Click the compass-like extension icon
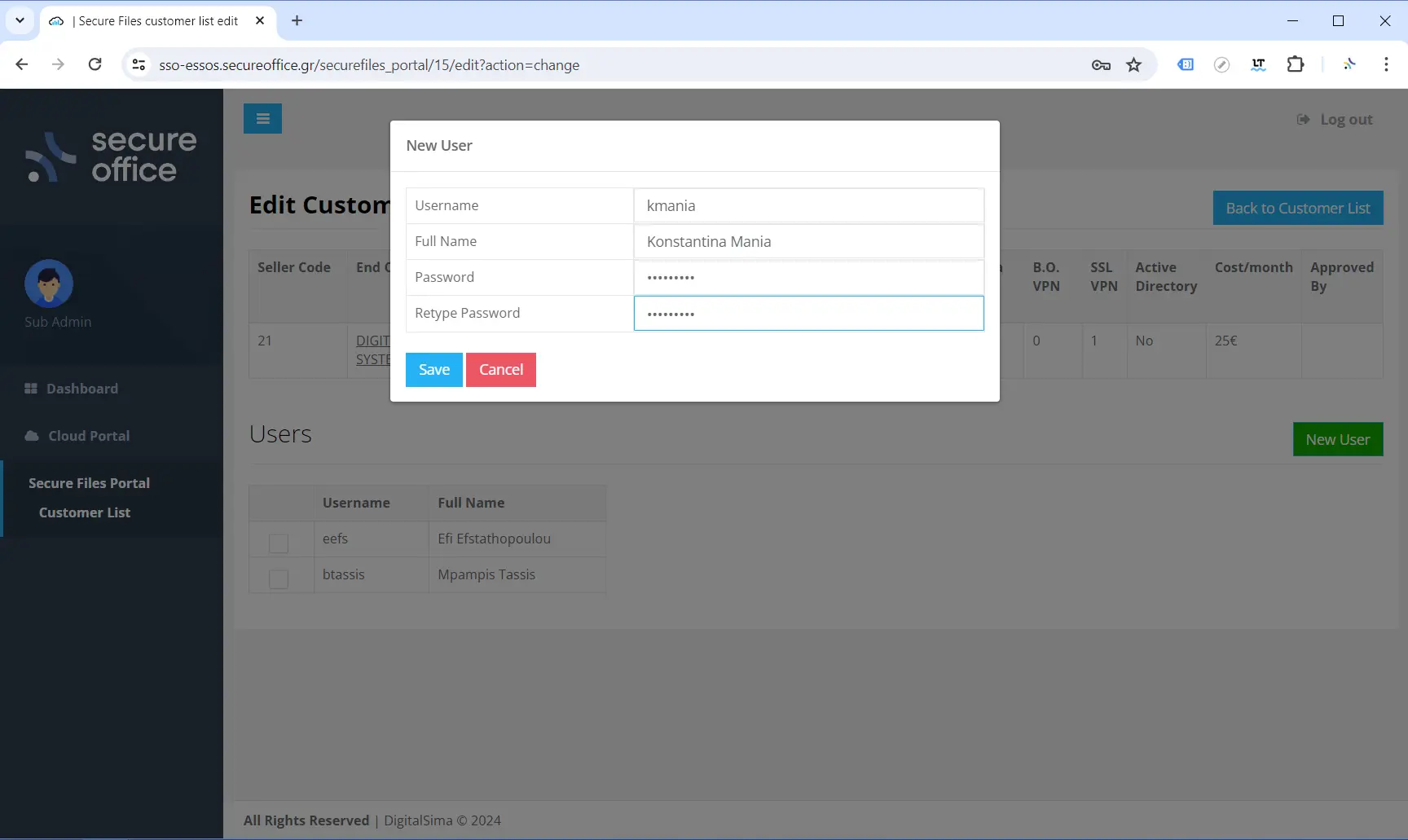Image resolution: width=1408 pixels, height=840 pixels. 1221,64
